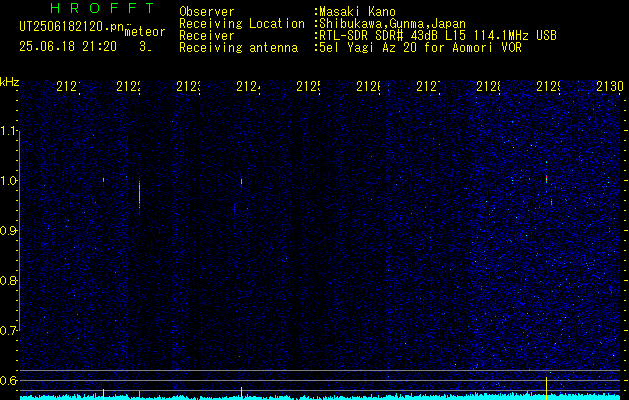The width and height of the screenshot is (629, 400).
Task: Click the 0.6 kHz frequency axis label
Action: pos(8,380)
